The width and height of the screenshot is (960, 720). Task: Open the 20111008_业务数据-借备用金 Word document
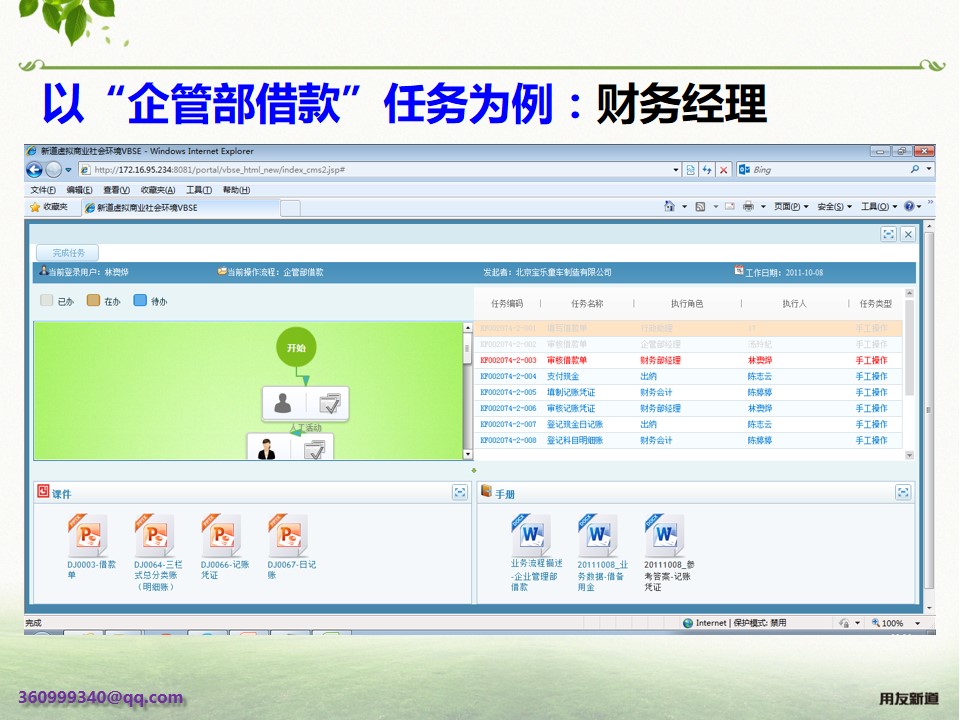pyautogui.click(x=601, y=551)
